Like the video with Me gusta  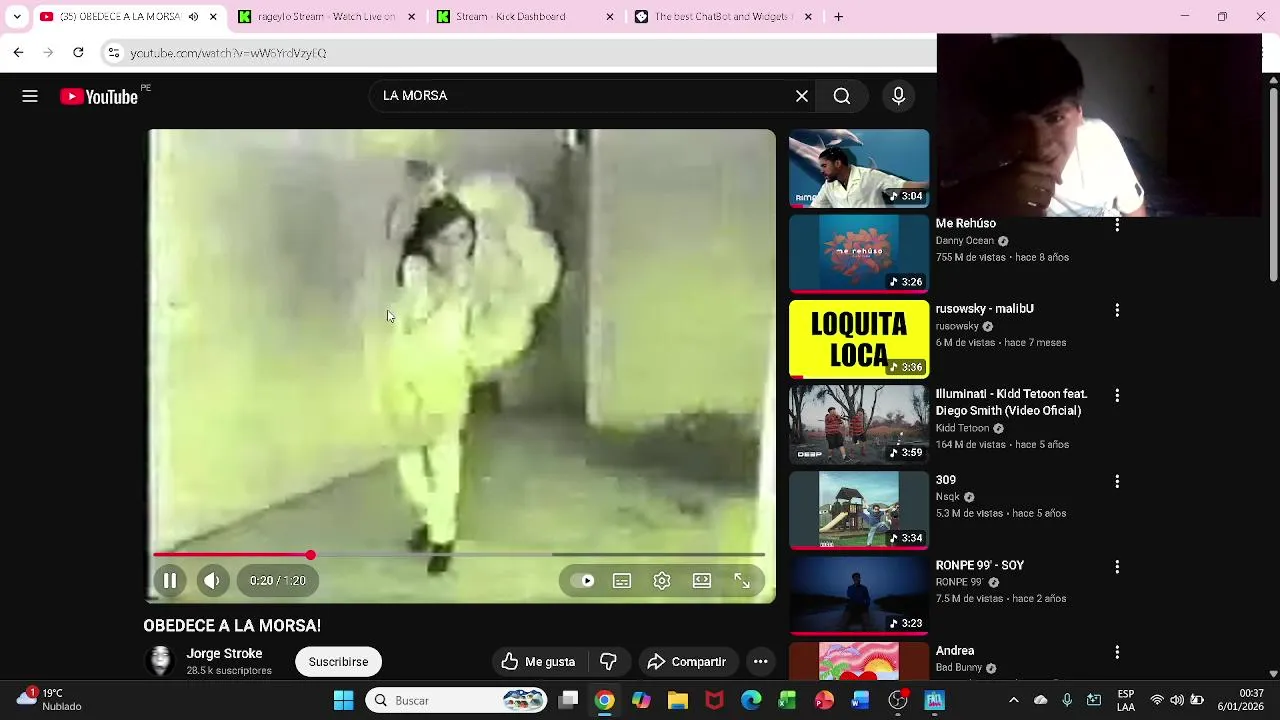538,662
